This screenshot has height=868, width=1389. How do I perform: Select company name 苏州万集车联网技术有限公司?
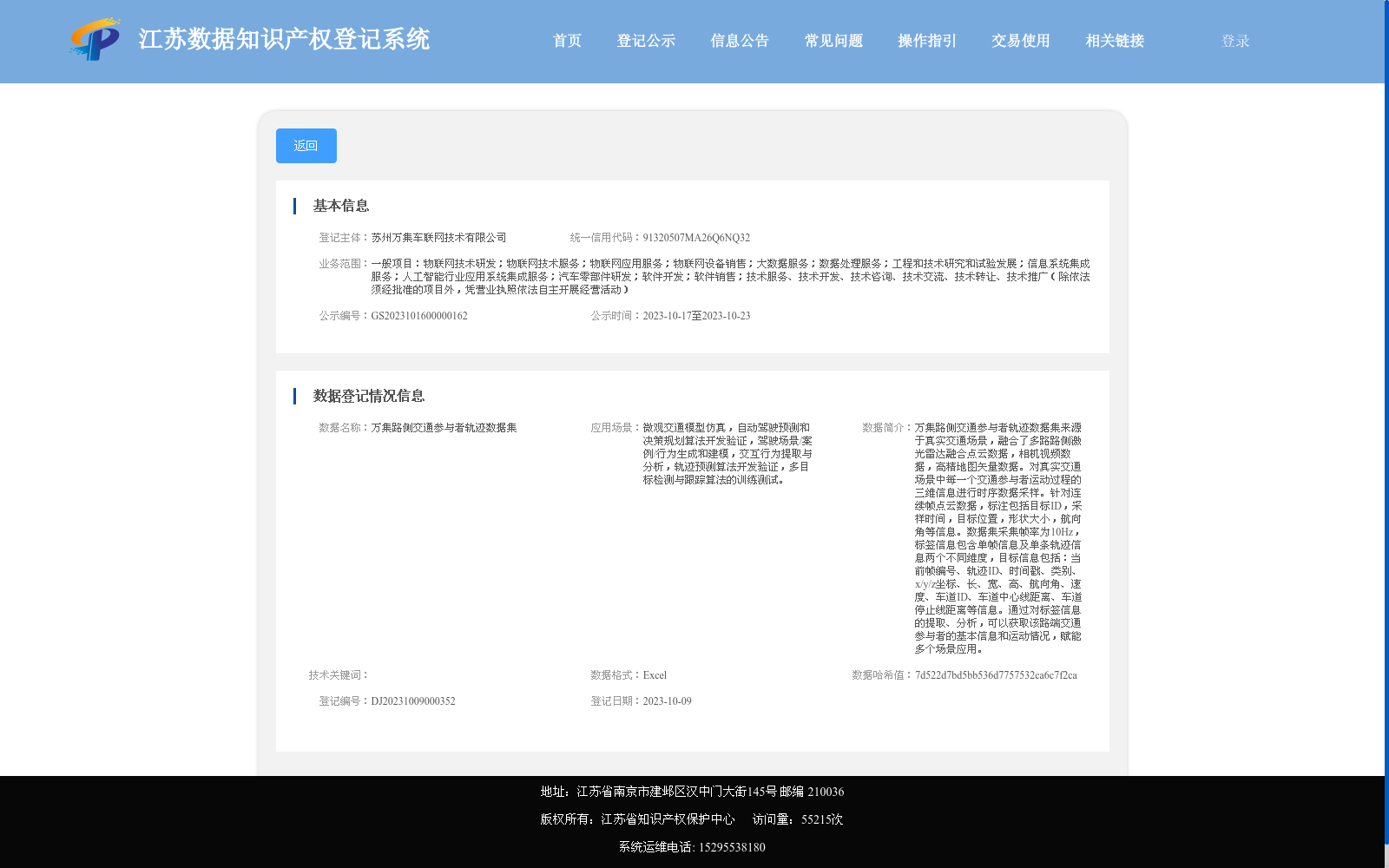coord(438,238)
